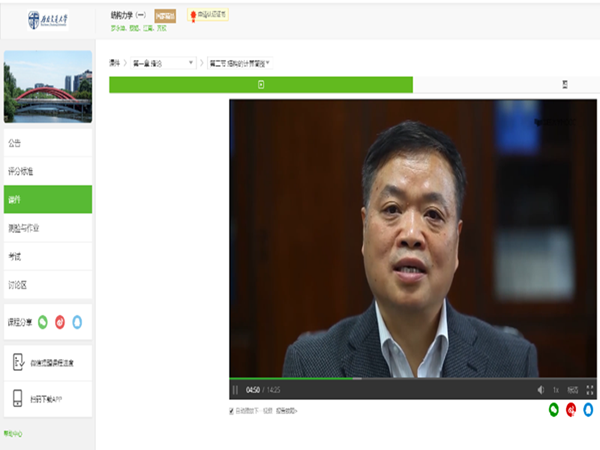600x450 pixels.
Task: Click green WeChat share icon below video
Action: (554, 410)
